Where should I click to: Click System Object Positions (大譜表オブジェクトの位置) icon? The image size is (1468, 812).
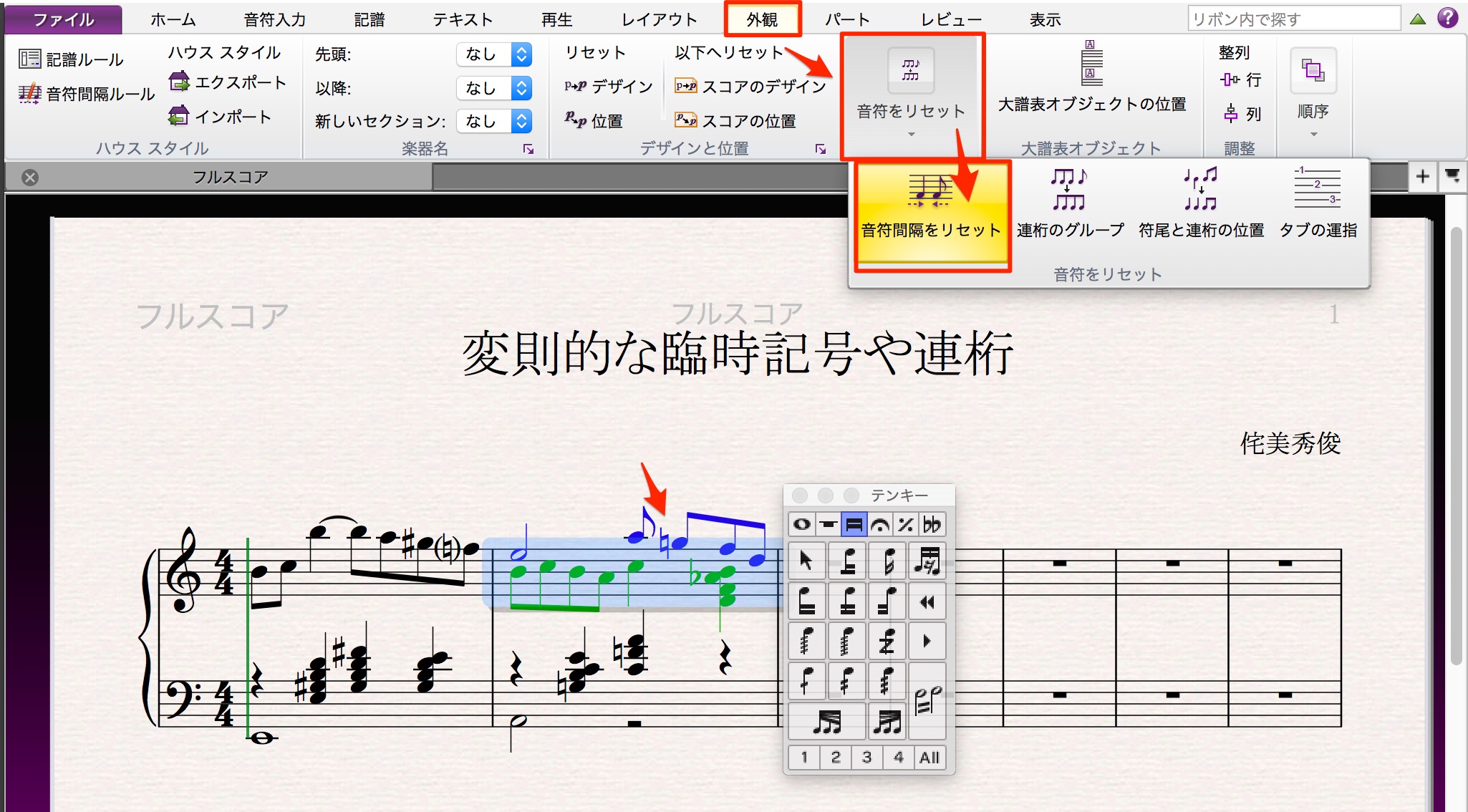click(x=1091, y=76)
